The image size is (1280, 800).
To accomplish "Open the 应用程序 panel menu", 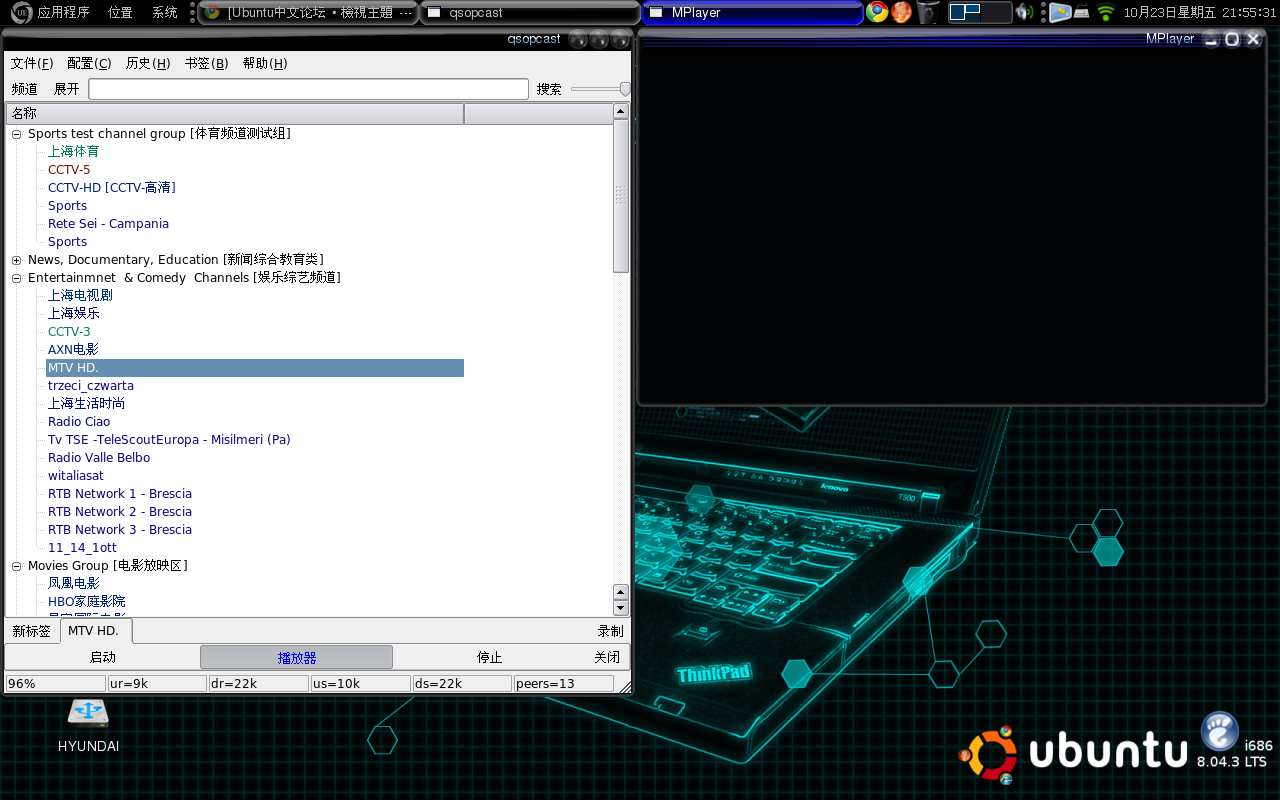I will click(x=64, y=13).
